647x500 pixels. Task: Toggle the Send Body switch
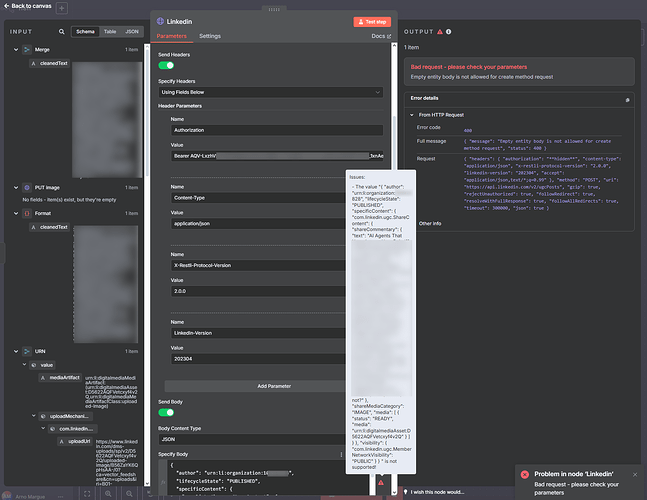pos(166,412)
